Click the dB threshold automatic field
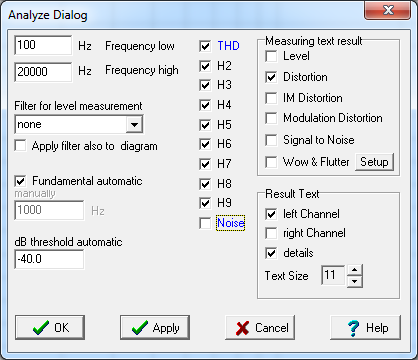The image size is (418, 360). [x=49, y=259]
